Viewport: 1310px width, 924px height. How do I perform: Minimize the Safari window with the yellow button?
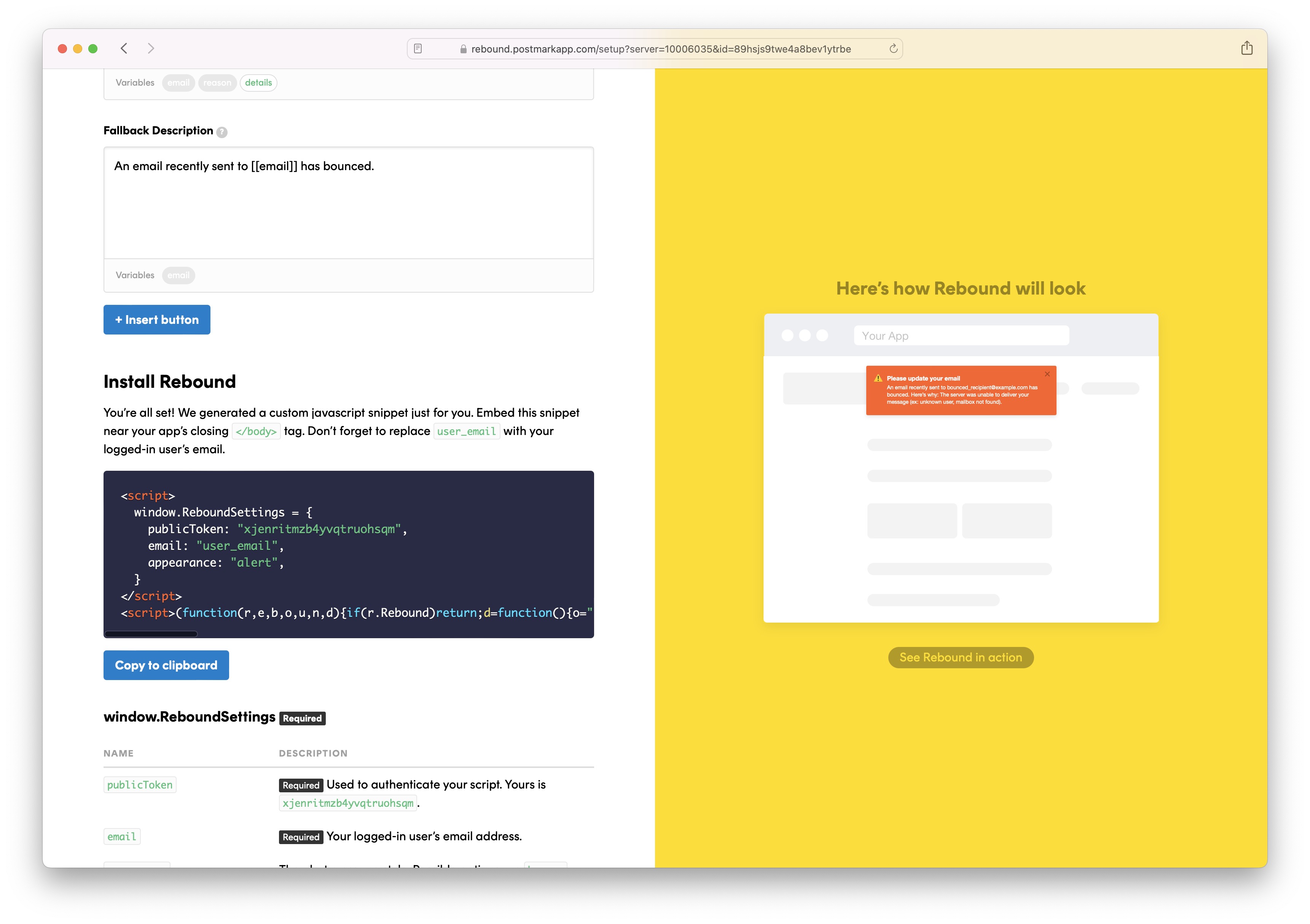click(78, 49)
